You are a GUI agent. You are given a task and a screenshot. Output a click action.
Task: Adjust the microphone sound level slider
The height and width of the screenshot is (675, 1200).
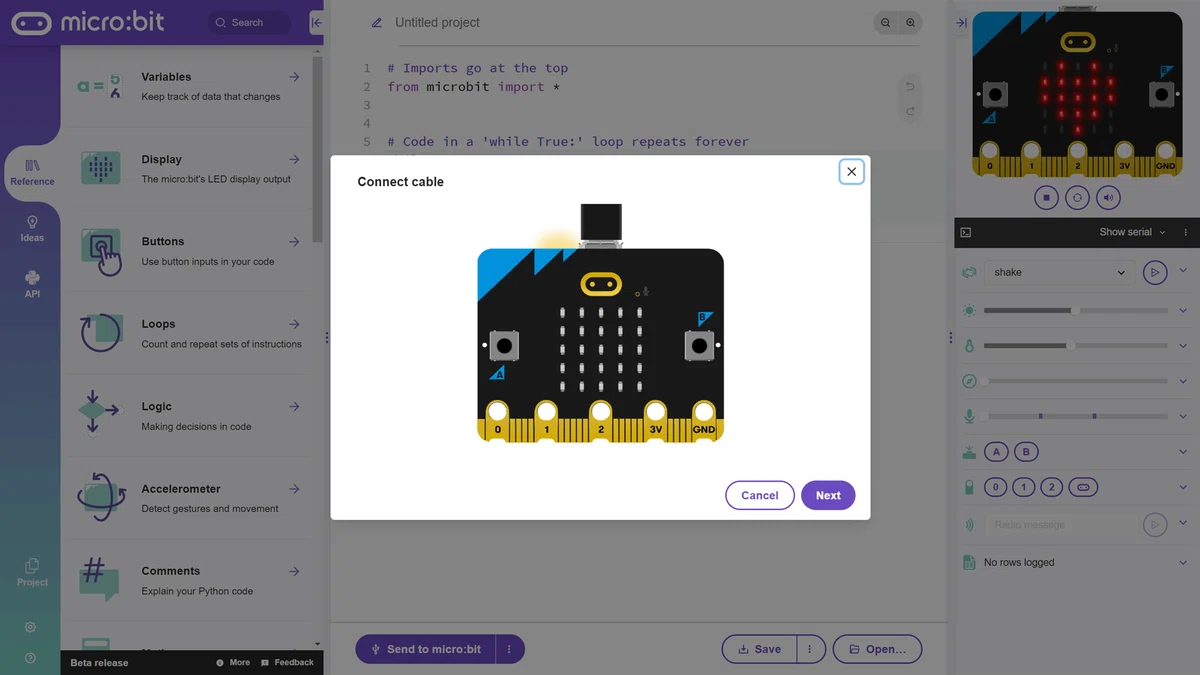pos(1075,416)
